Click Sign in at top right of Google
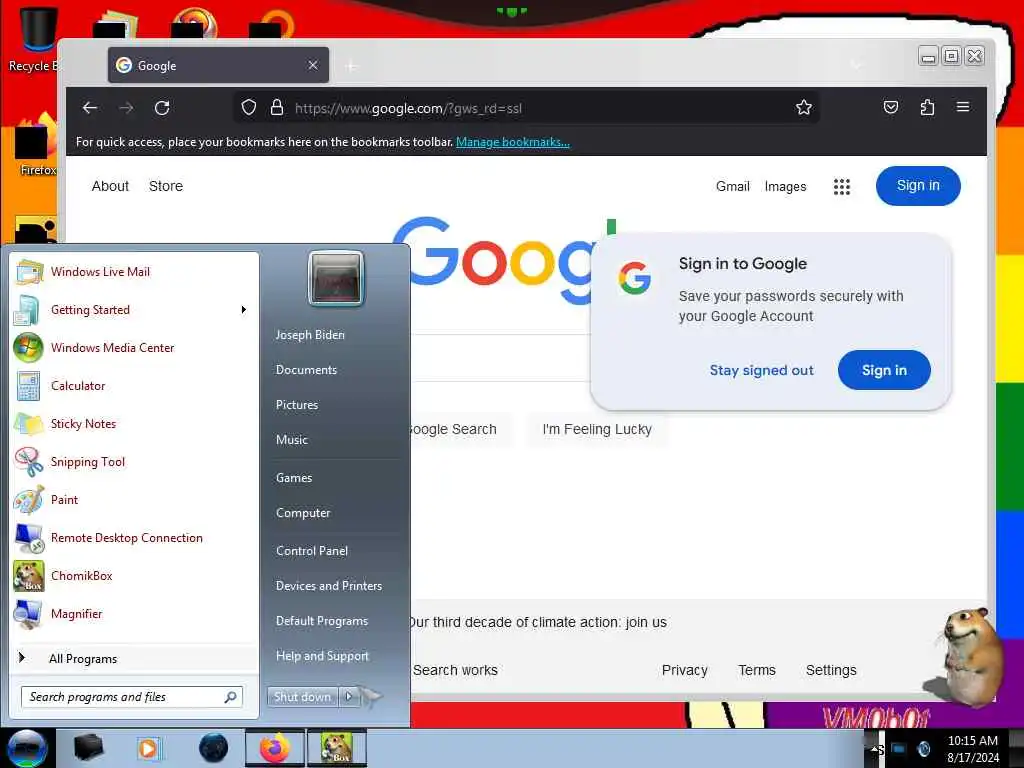1024x768 pixels. tap(918, 185)
